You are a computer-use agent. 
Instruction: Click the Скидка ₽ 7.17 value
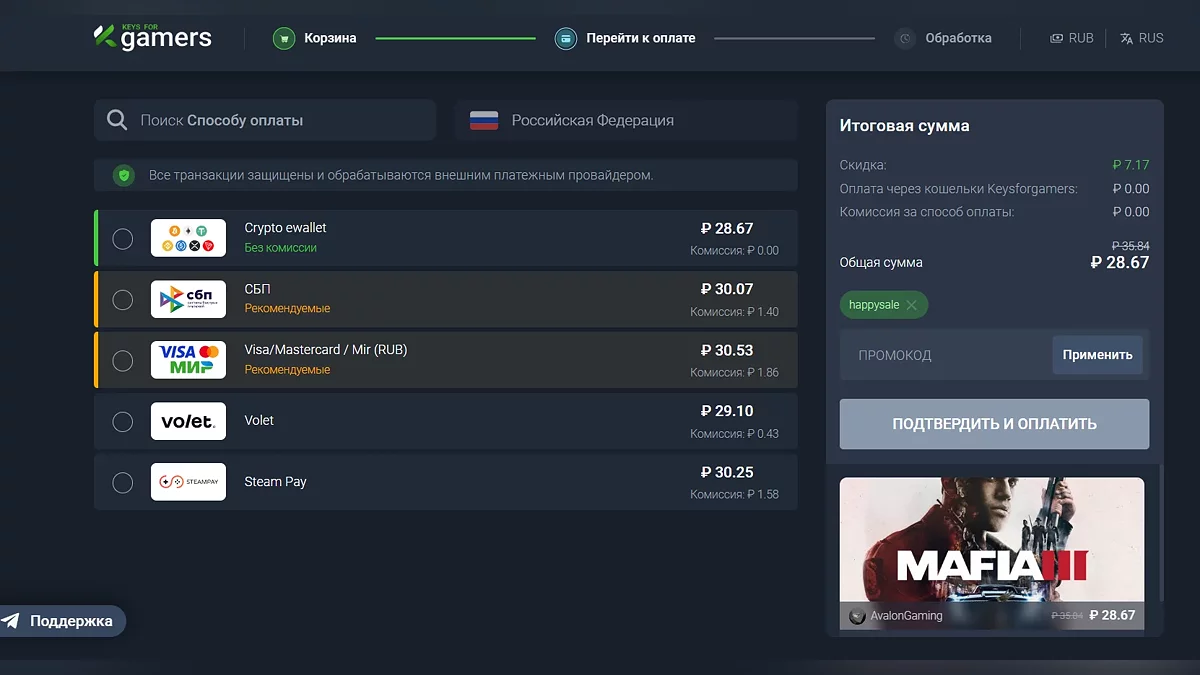pos(1131,165)
